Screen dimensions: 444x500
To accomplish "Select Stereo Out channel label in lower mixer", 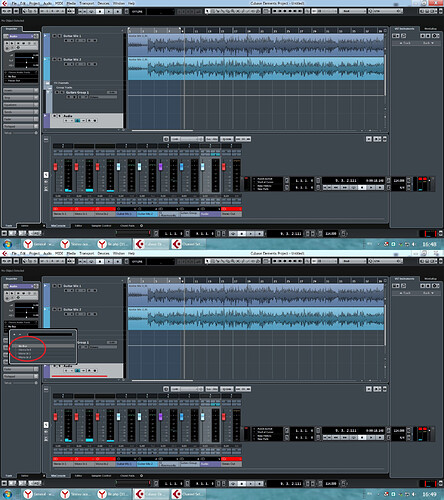I will click(x=231, y=464).
